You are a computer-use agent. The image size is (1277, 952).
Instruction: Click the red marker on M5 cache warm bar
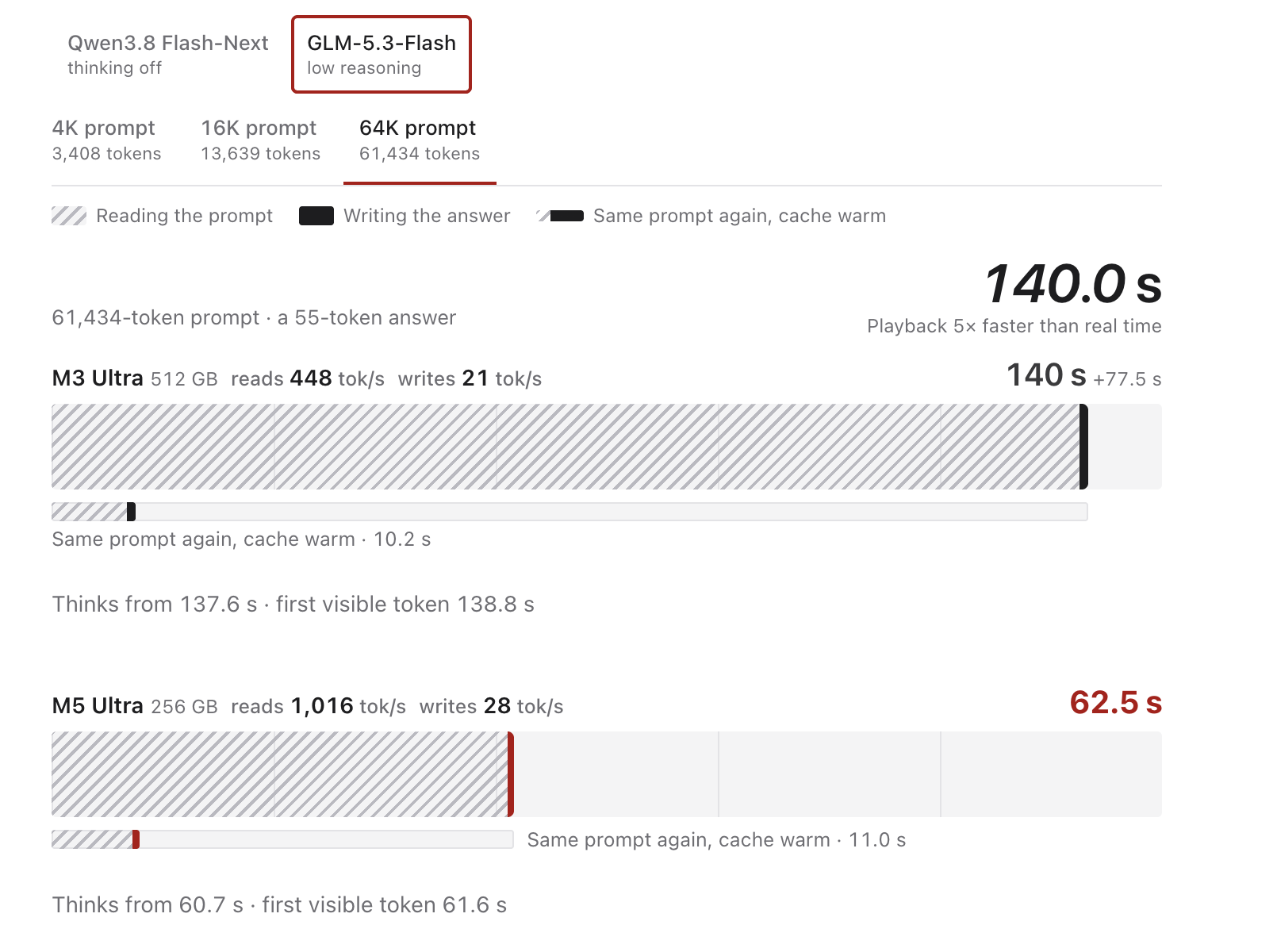(x=136, y=839)
